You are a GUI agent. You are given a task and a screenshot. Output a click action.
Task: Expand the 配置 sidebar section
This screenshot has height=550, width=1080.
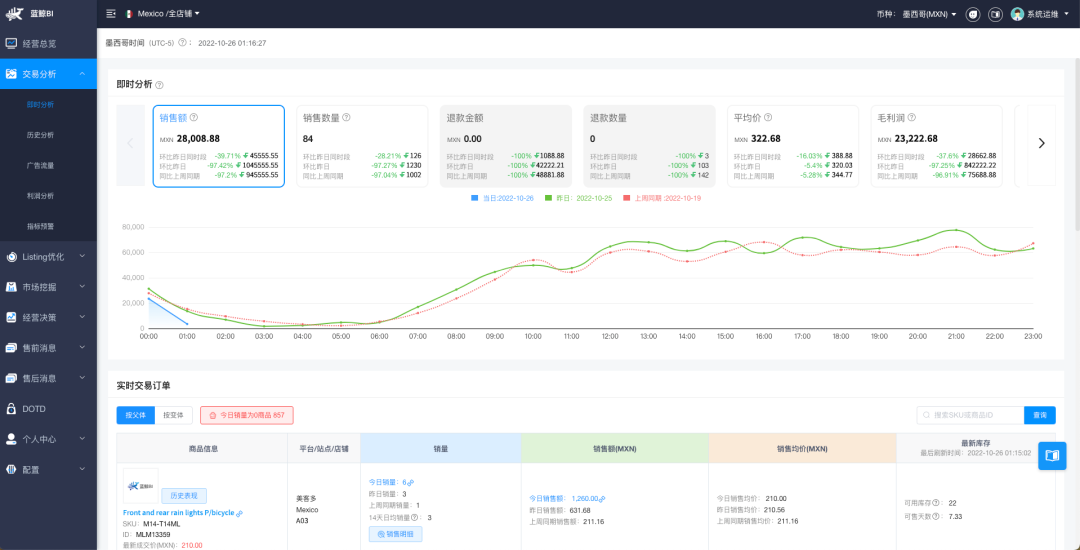(48, 469)
